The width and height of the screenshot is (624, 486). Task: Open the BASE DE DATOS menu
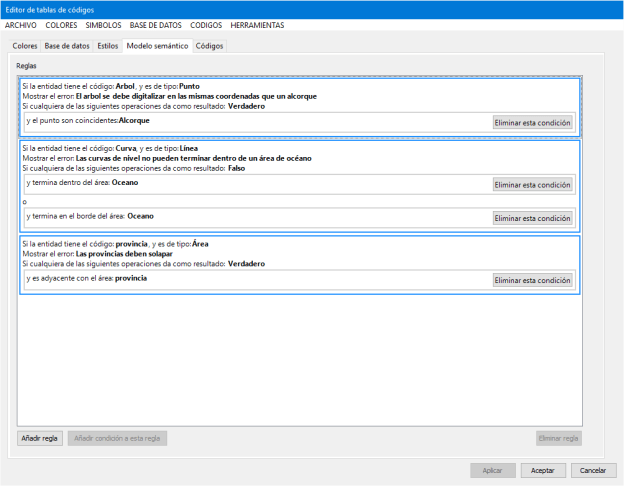(x=156, y=24)
